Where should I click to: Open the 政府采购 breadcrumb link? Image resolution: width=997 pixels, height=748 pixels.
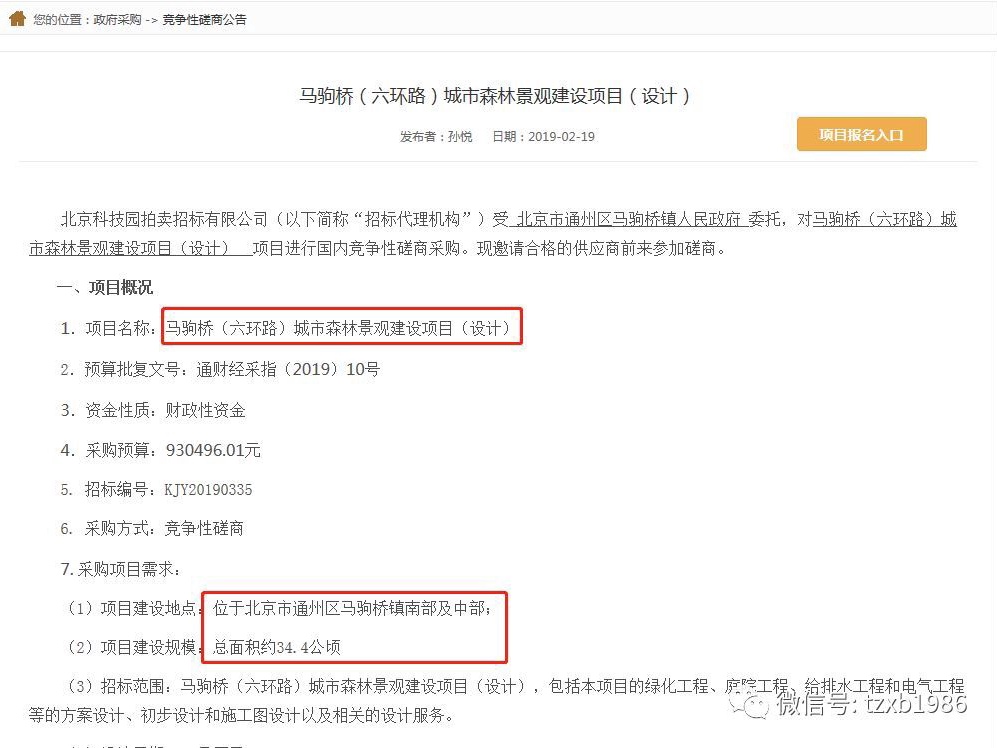pyautogui.click(x=119, y=19)
